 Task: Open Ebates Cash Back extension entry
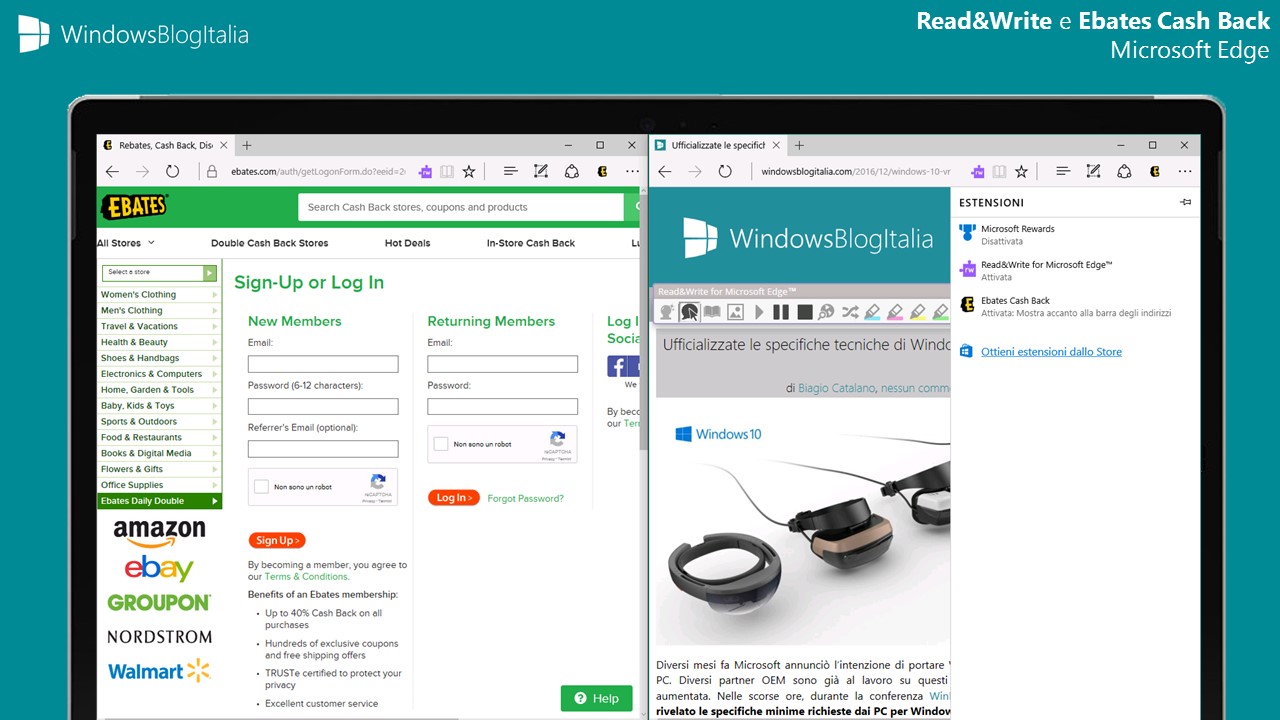tap(1075, 306)
